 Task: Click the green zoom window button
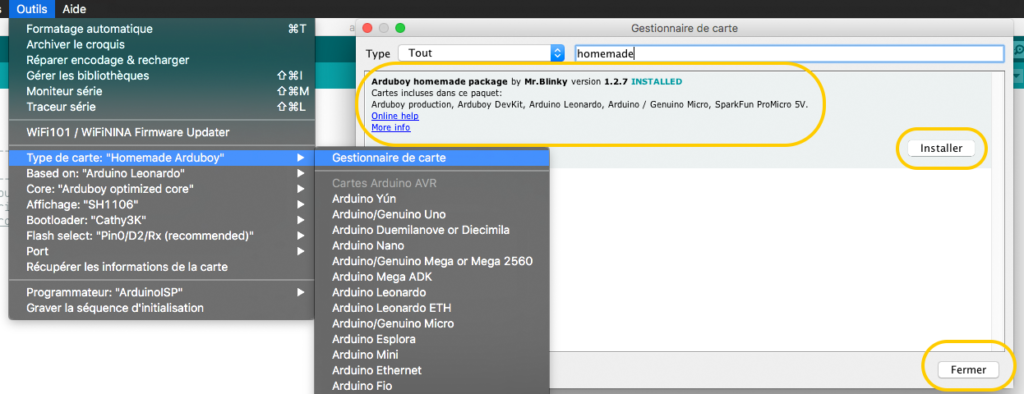[400, 28]
